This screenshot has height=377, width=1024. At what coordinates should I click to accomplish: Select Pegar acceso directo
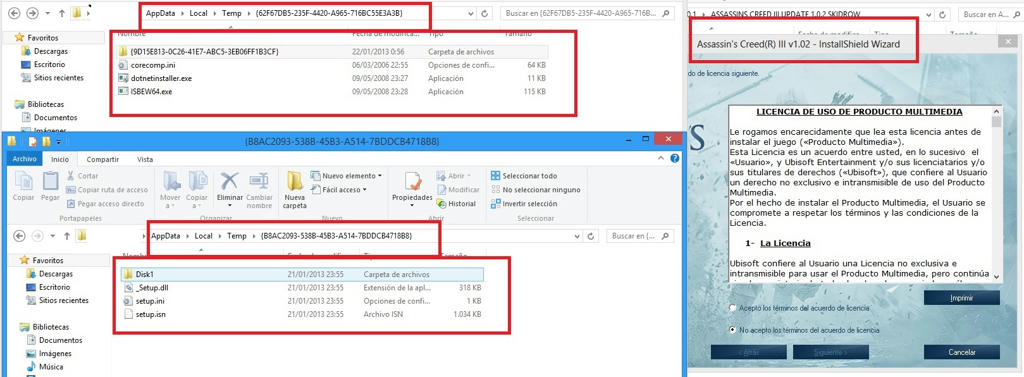[105, 204]
